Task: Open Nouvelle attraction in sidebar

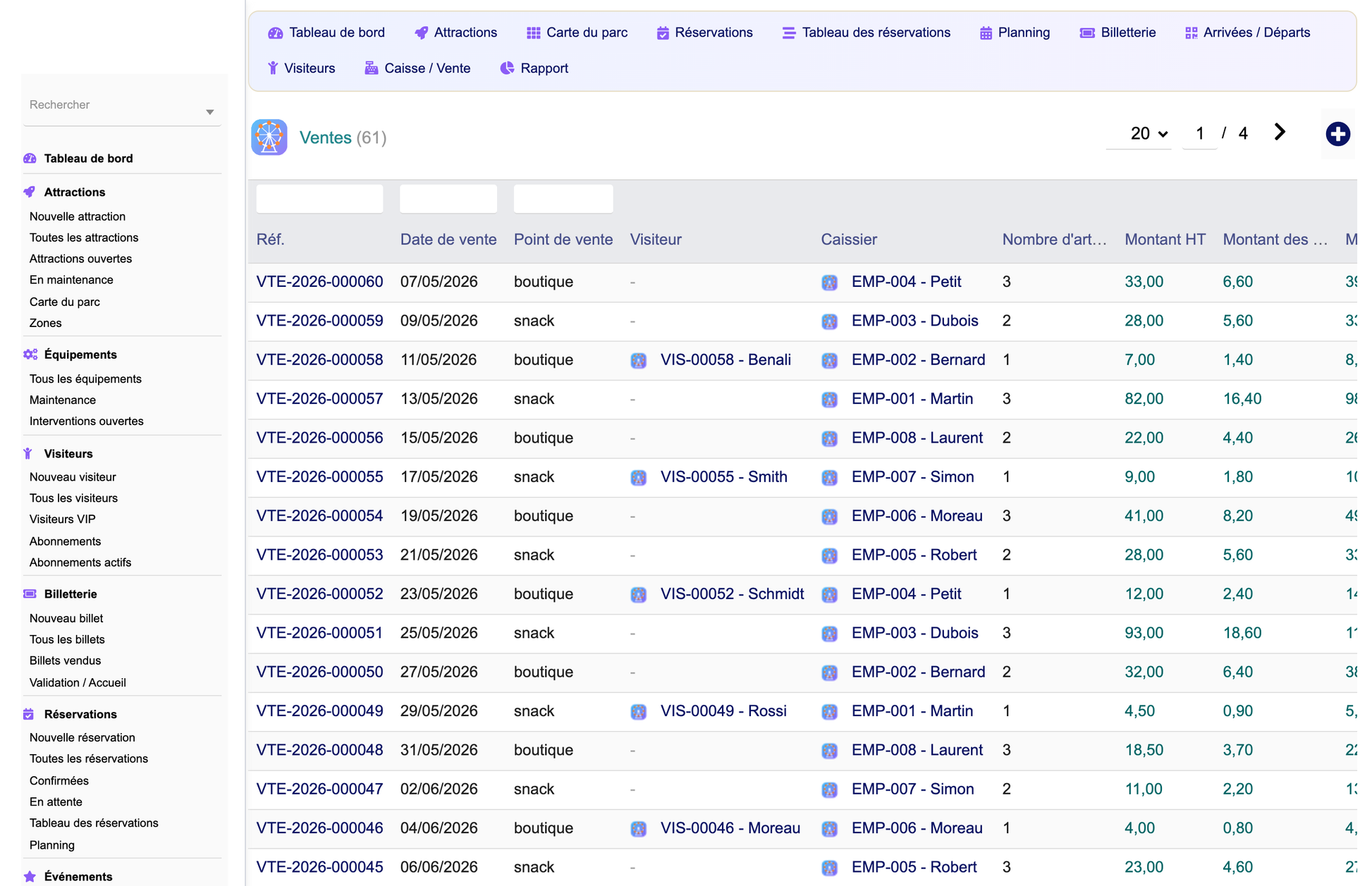Action: pyautogui.click(x=78, y=216)
